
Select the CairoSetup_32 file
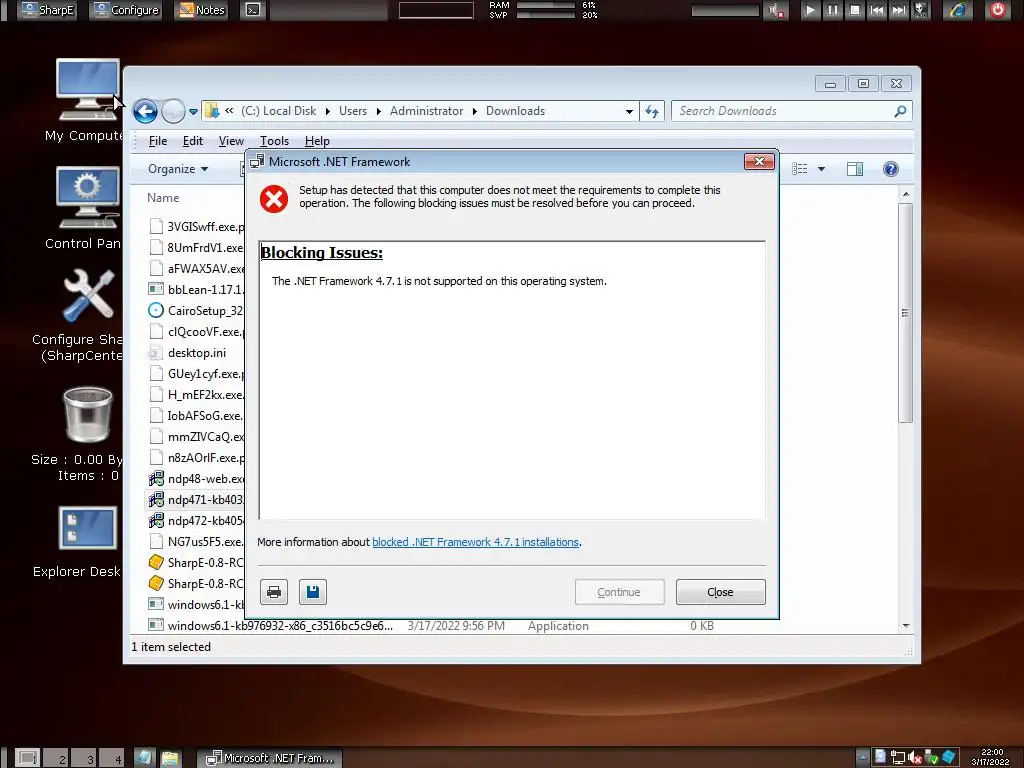(196, 311)
